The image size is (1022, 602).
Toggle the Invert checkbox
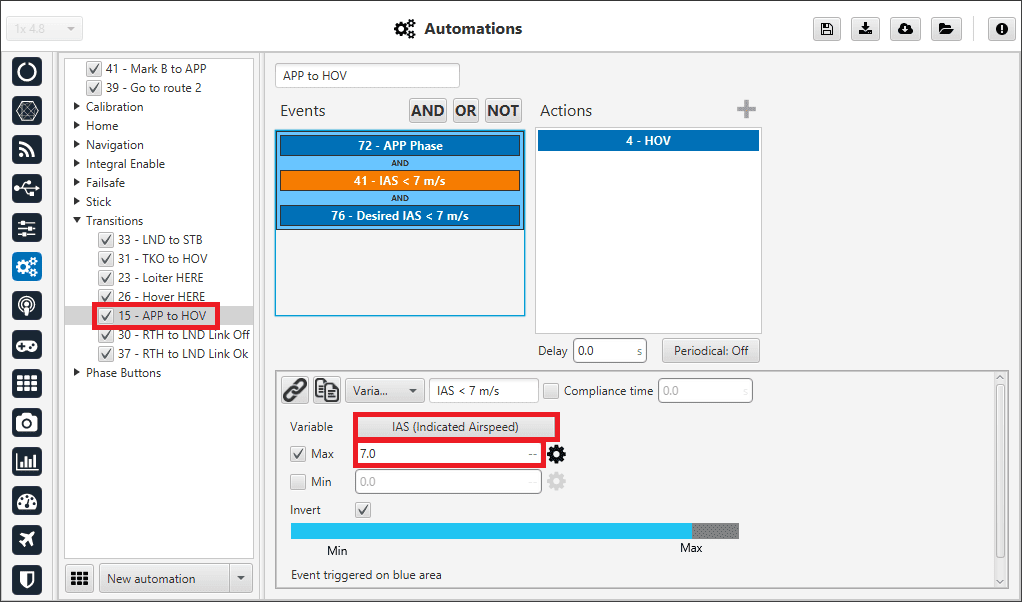click(364, 510)
